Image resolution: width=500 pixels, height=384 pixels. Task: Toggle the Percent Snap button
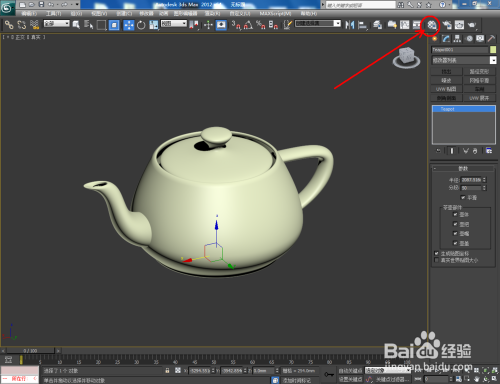261,25
